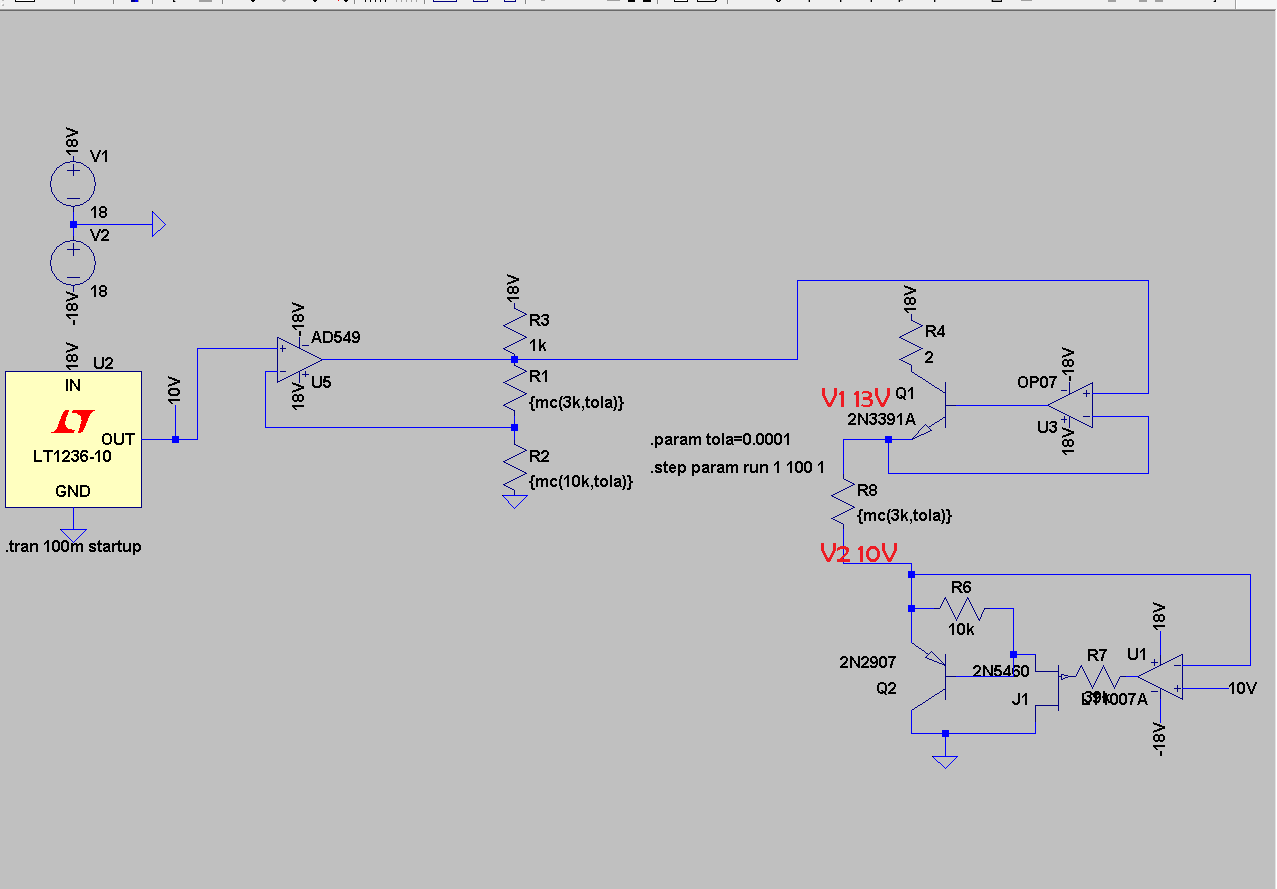Select resistor R6 symbol

[961, 608]
